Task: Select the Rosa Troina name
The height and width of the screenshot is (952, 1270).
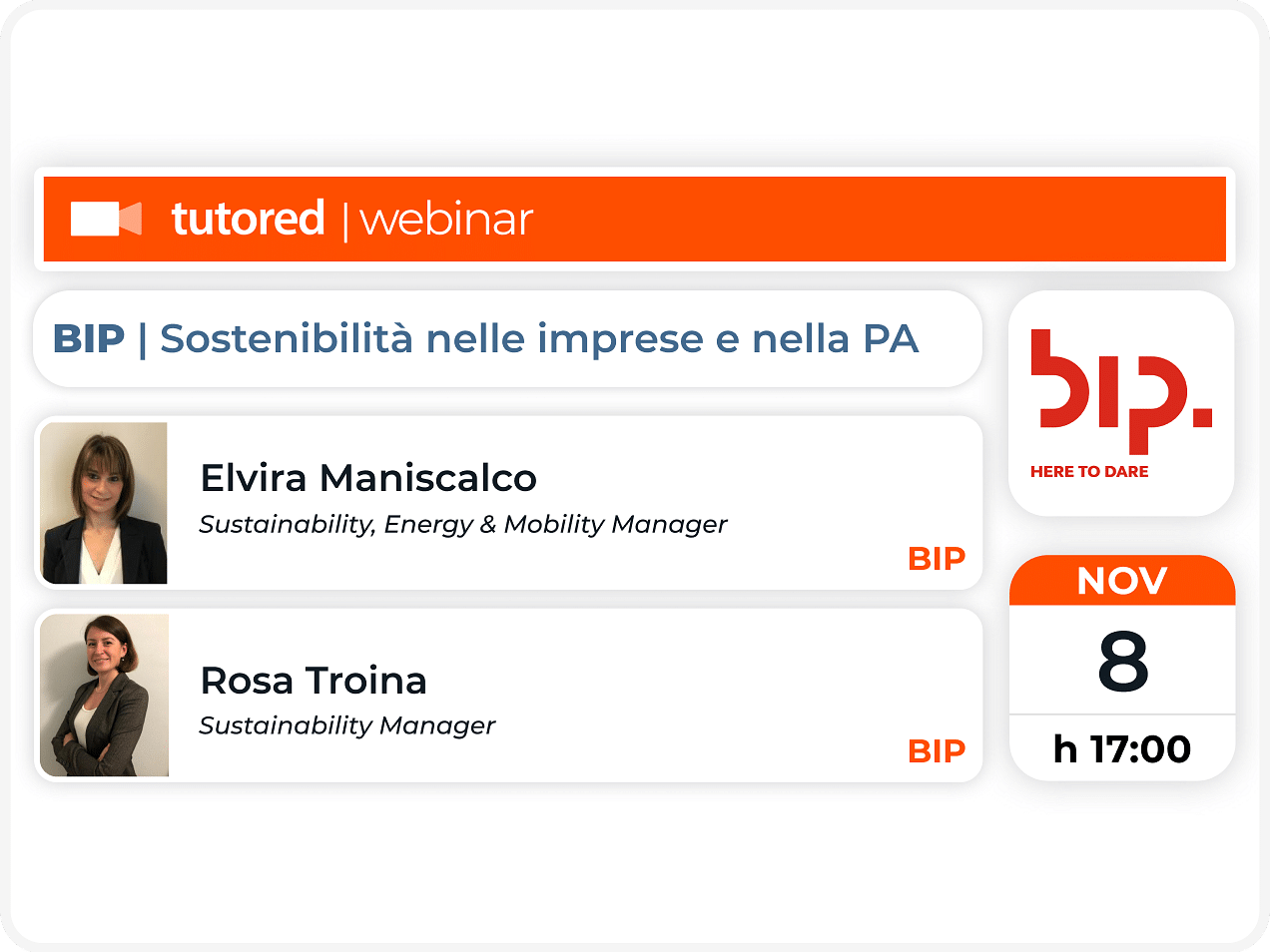Action: pos(314,681)
